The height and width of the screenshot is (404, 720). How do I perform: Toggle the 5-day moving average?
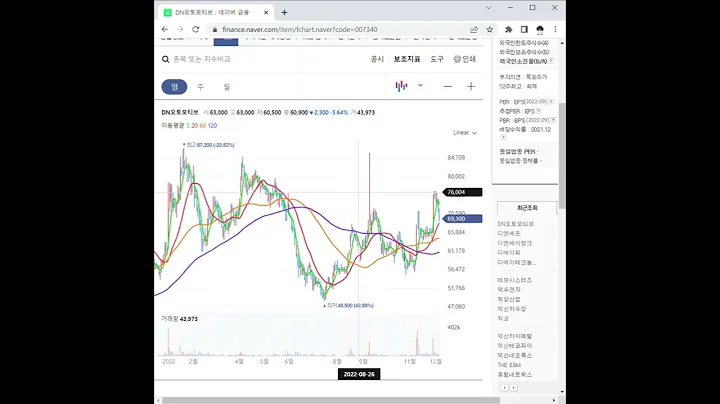pos(188,125)
